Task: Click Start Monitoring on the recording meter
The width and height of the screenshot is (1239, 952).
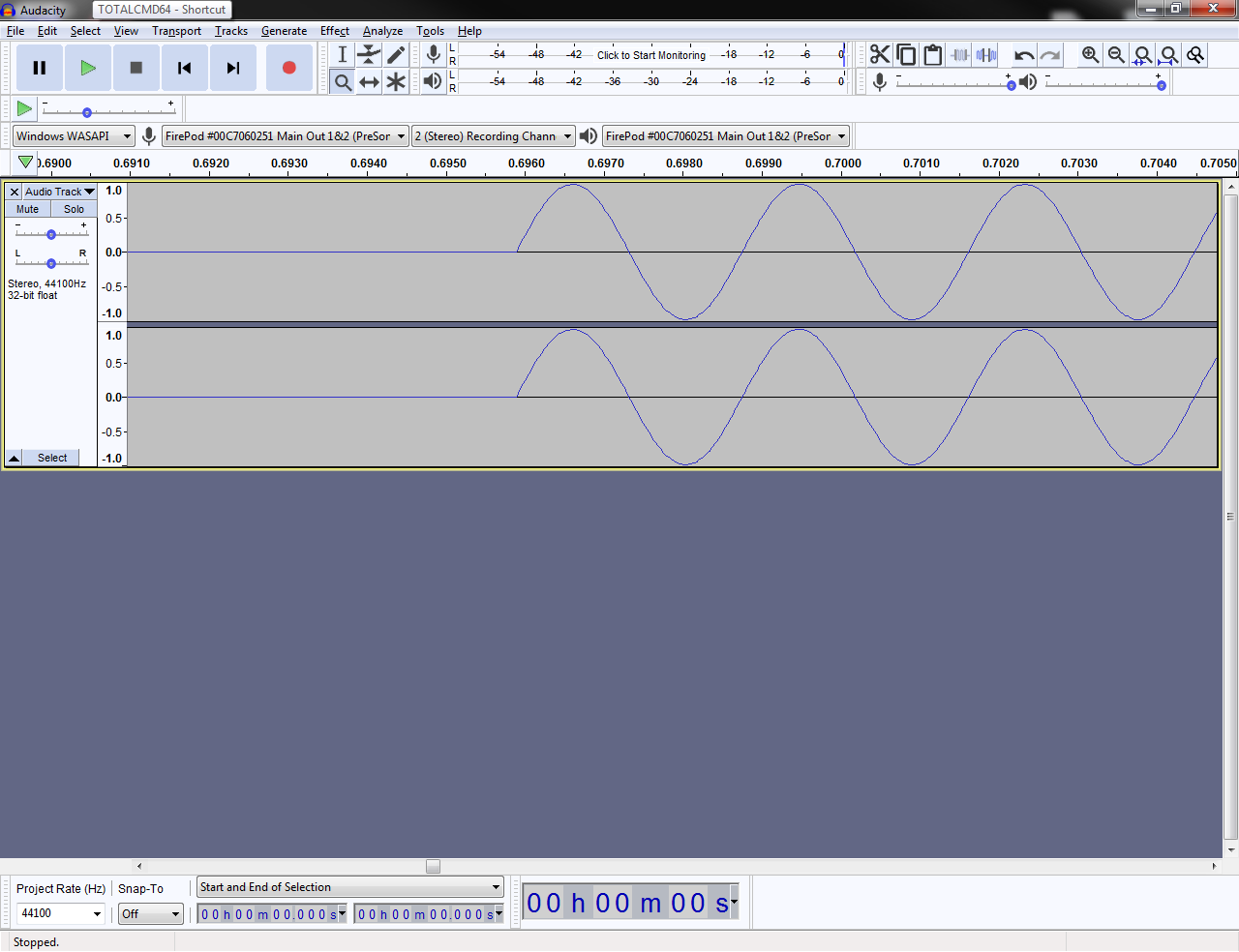Action: (x=651, y=55)
